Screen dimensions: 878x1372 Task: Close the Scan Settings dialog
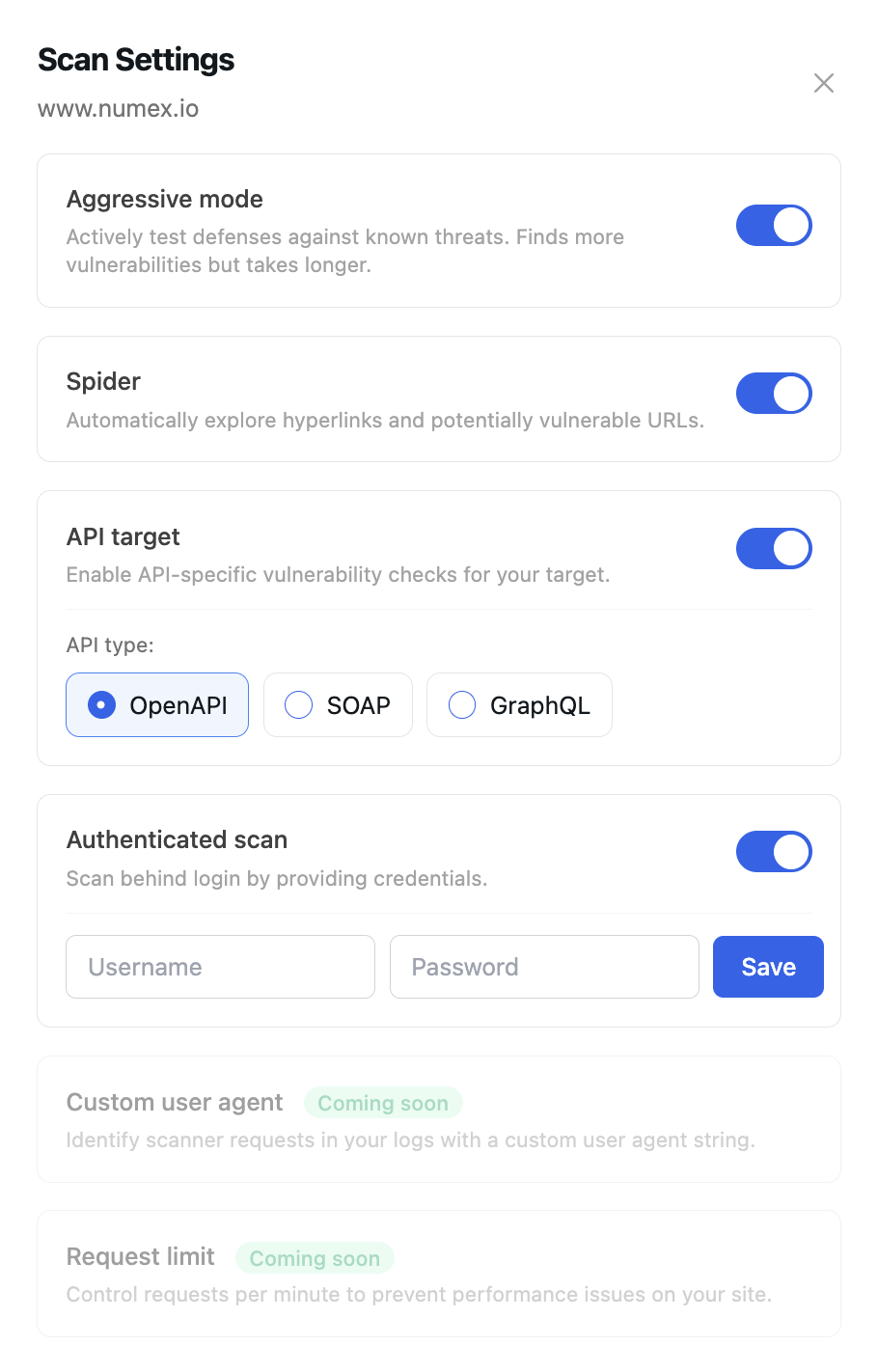click(x=823, y=83)
